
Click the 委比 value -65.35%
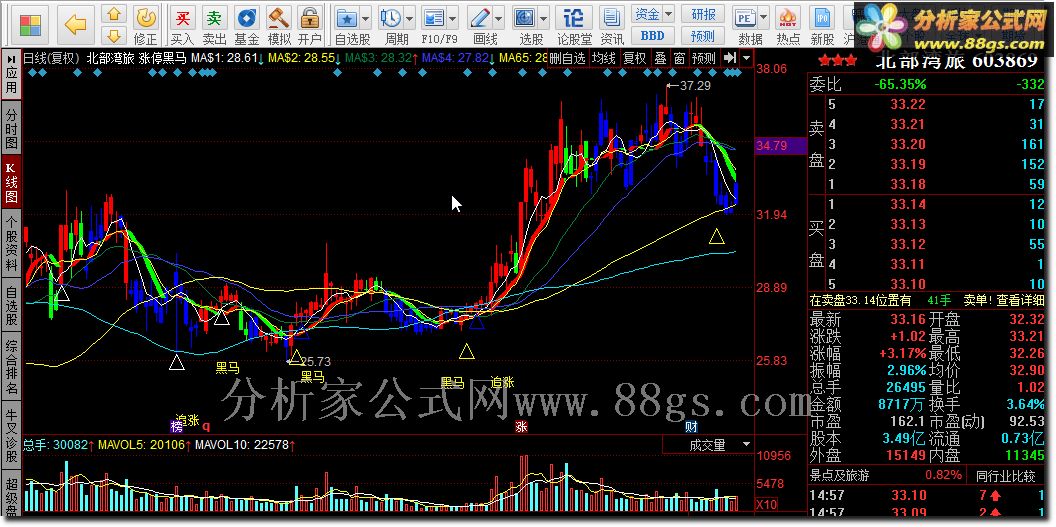coord(901,84)
